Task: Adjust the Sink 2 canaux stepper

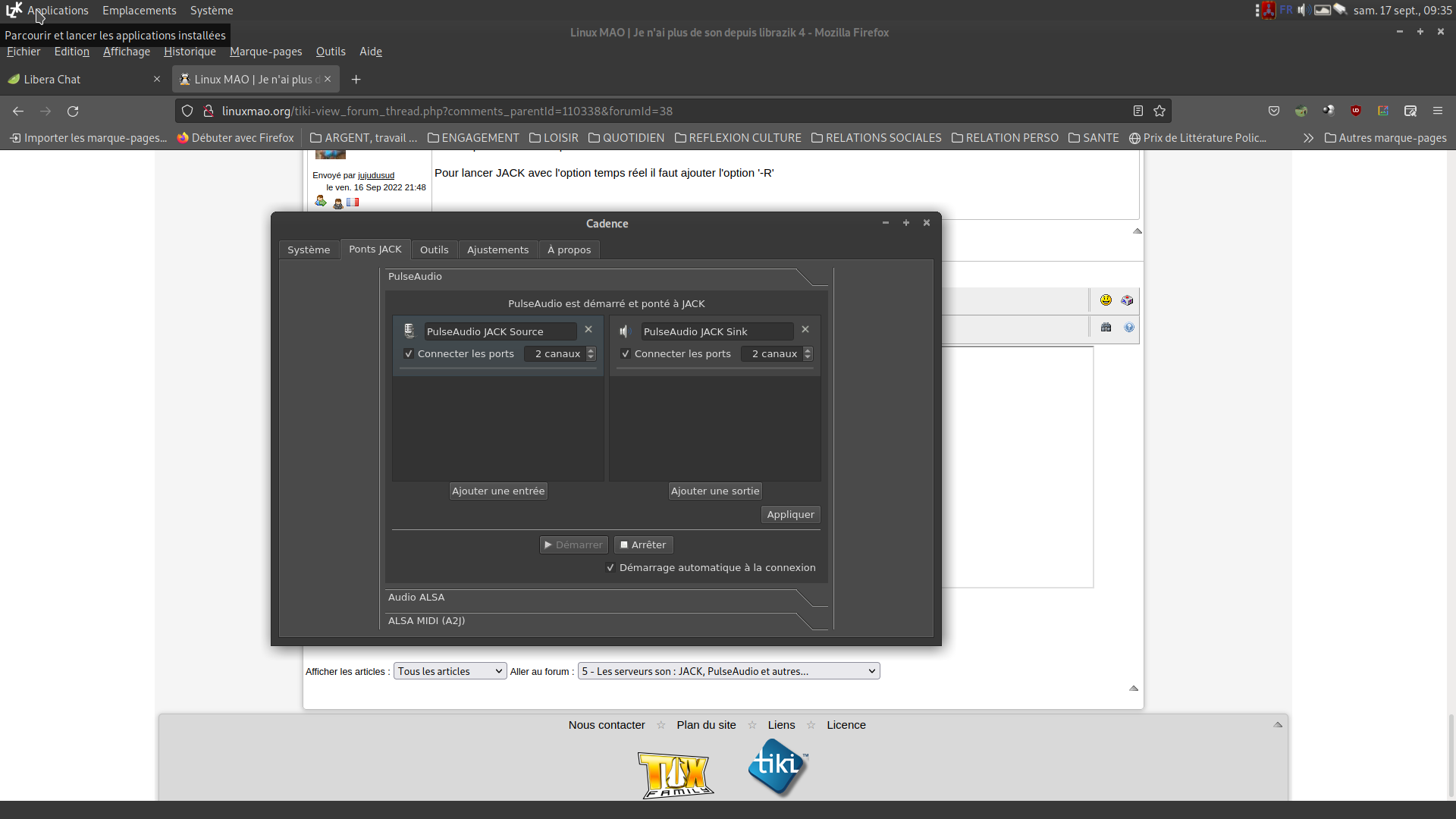Action: 808,354
